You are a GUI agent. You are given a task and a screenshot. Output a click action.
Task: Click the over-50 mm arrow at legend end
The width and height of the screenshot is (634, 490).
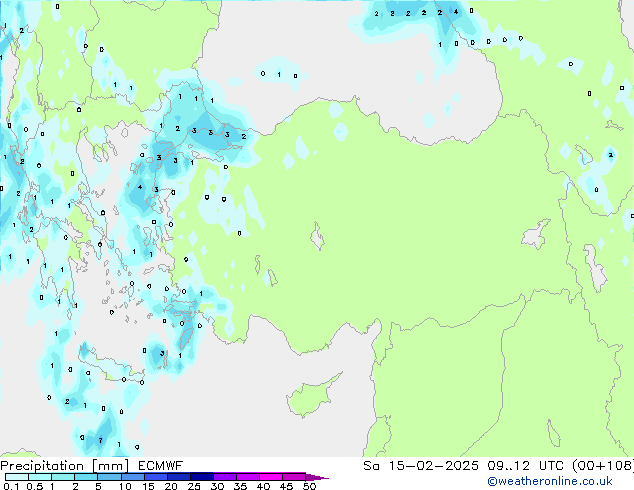coord(317,477)
